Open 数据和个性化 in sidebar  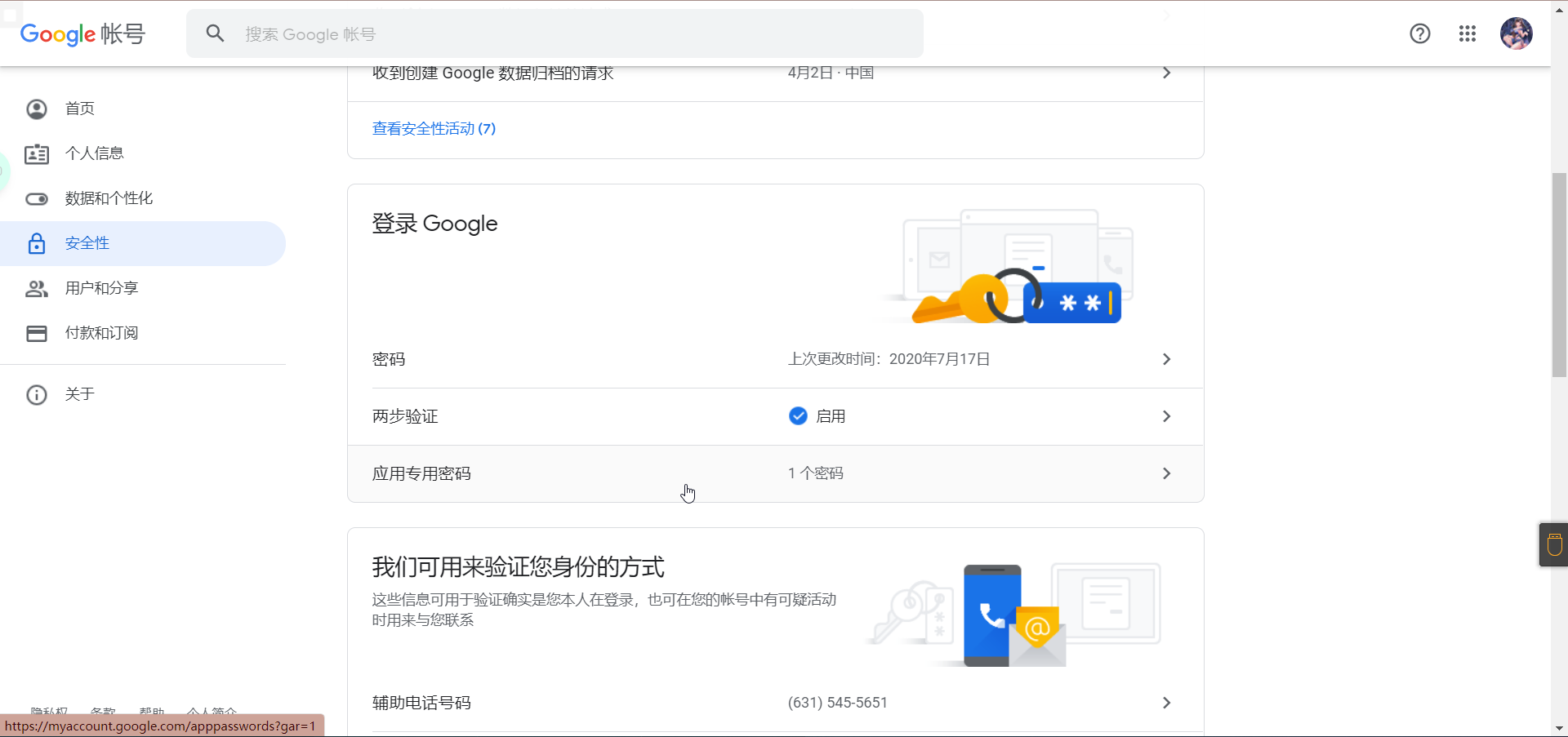click(143, 198)
